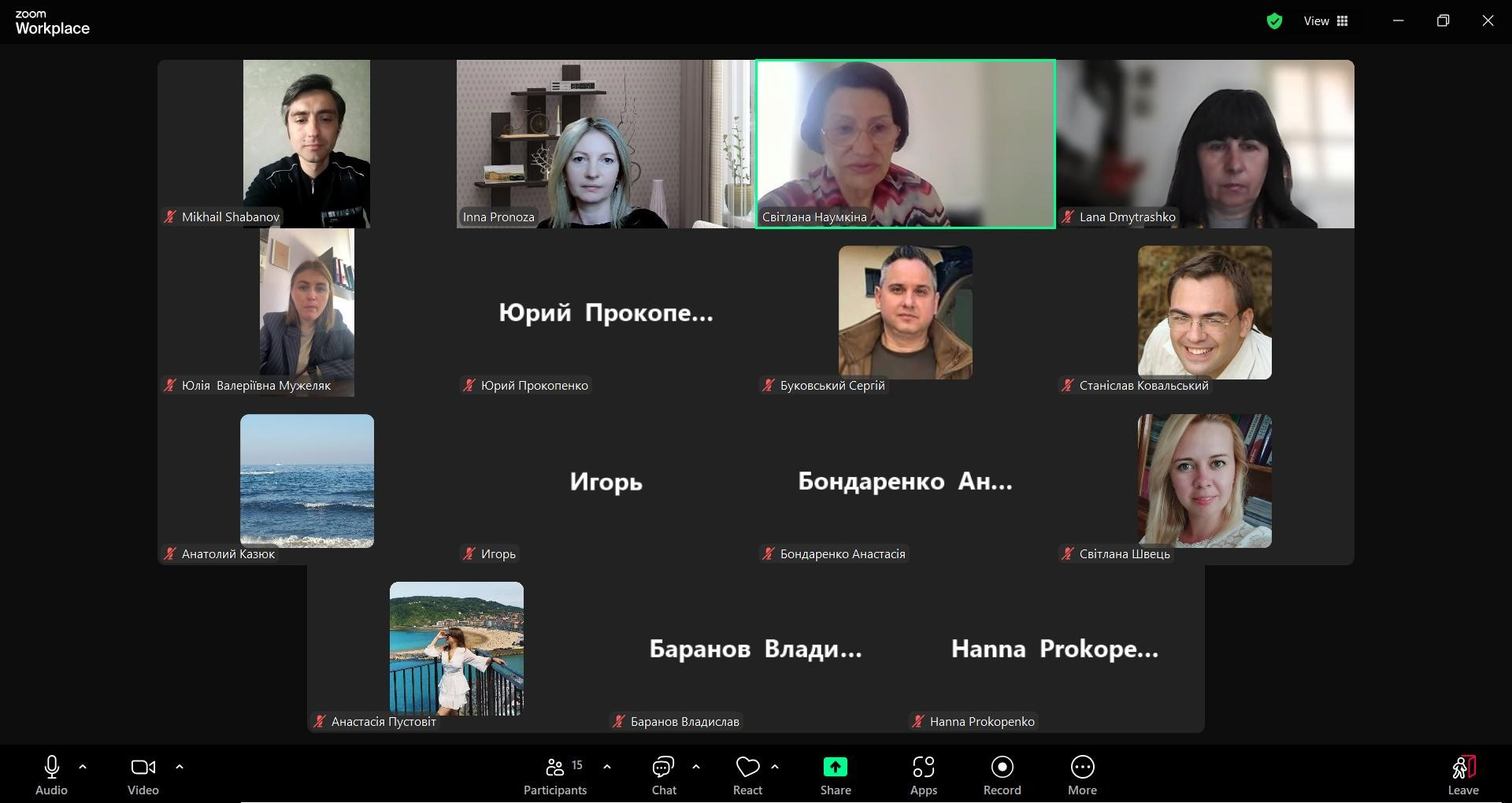
Task: Click Буковський Сергій name label
Action: [832, 386]
